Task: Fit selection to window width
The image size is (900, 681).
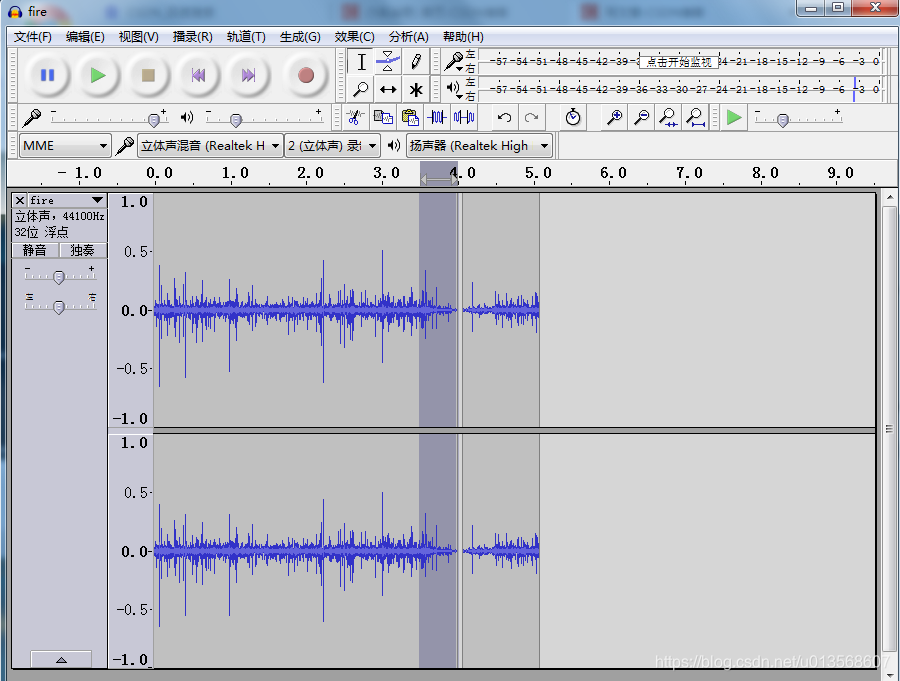Action: point(668,118)
